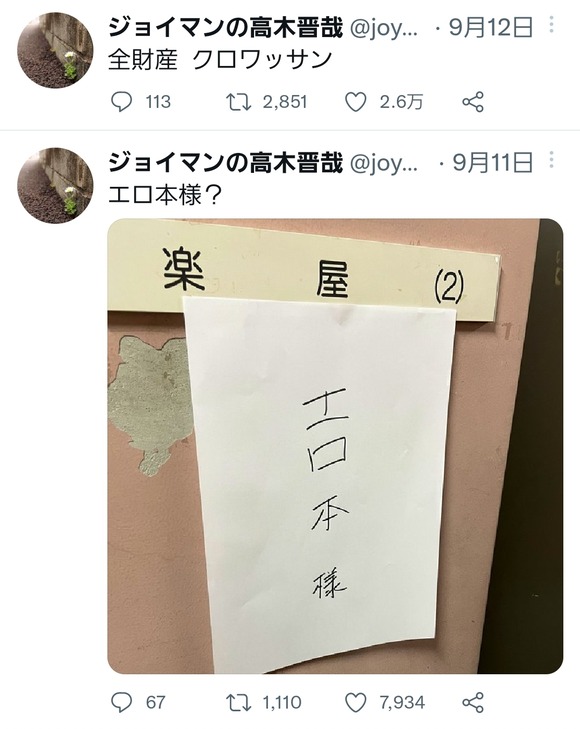Open the 9月12日 timestamp link
Screen dimensions: 580x729
pyautogui.click(x=491, y=27)
